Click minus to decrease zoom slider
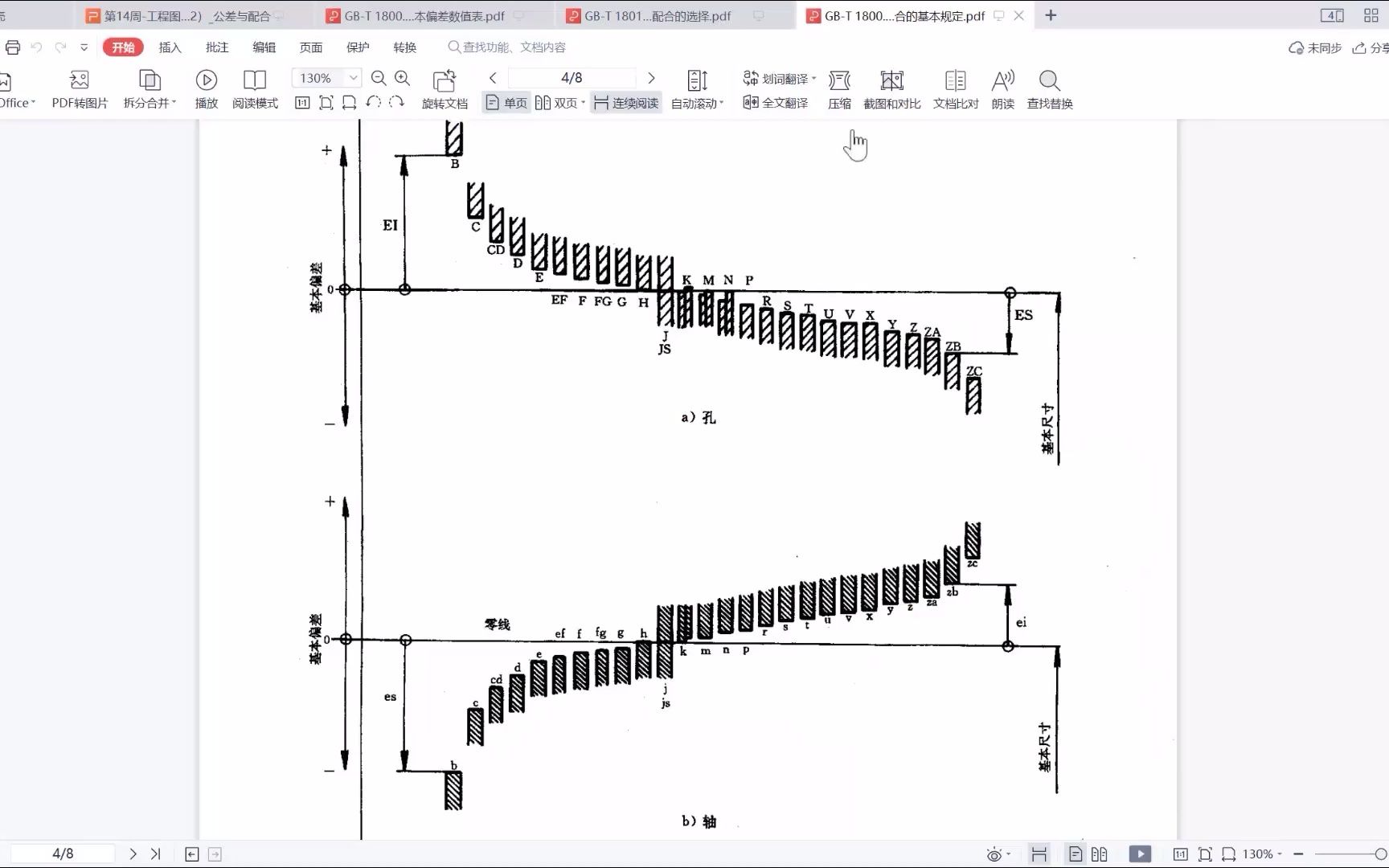The width and height of the screenshot is (1389, 868). (1298, 854)
